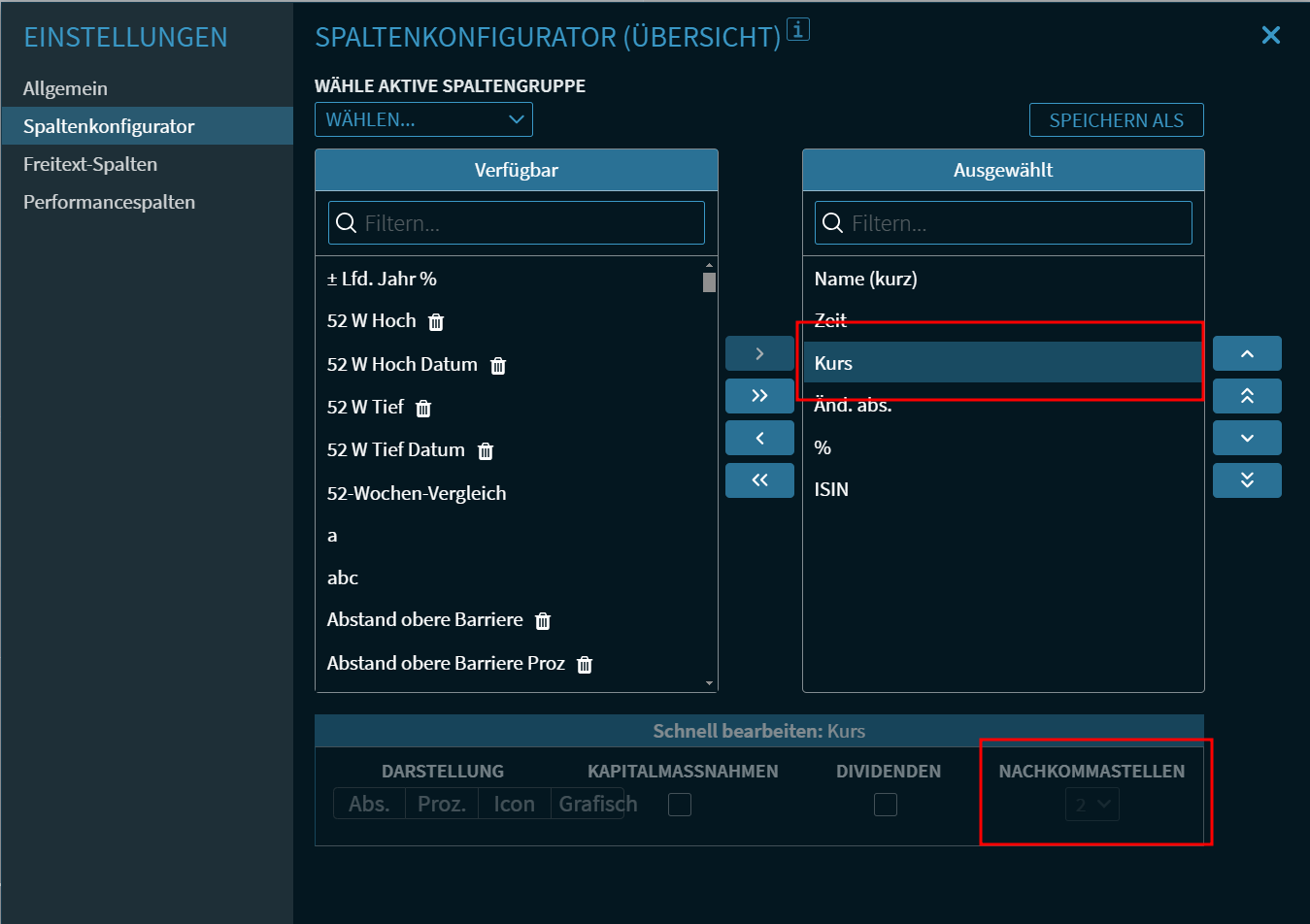This screenshot has width=1310, height=924.
Task: Click inside the Ausgewählt filter input field
Action: [x=1000, y=222]
